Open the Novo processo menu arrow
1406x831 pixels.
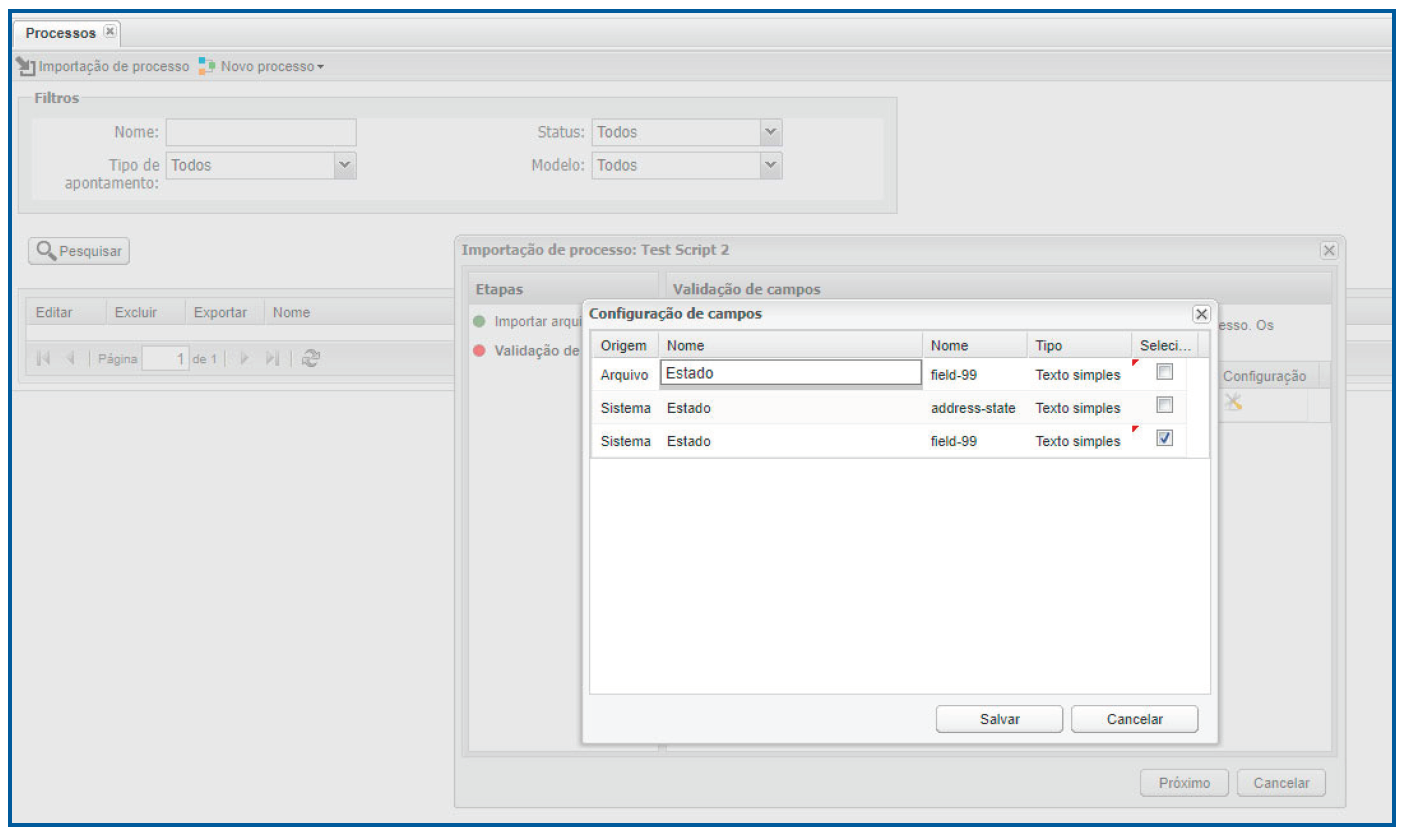click(x=320, y=67)
